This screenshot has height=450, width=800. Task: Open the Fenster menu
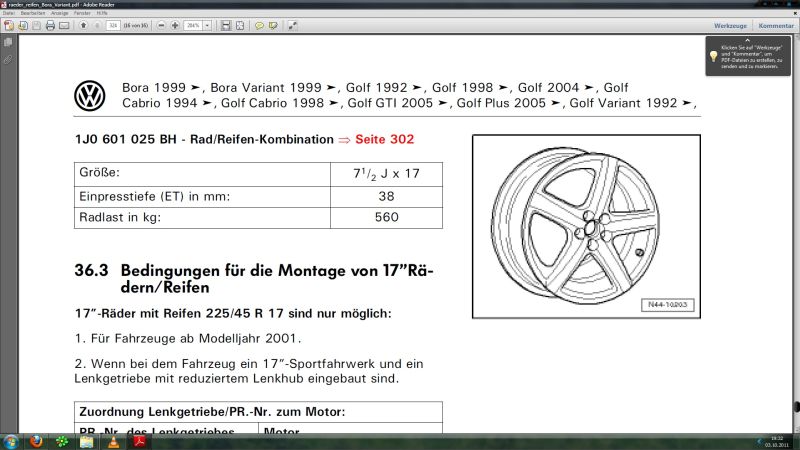[82, 13]
